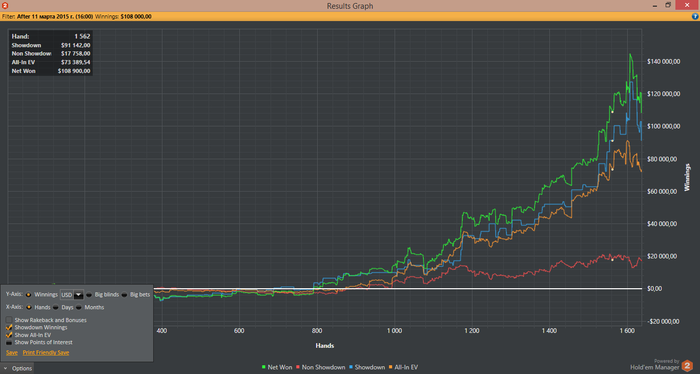Click the Print Friendly Save link
Screen dimensions: 700x374
tap(46, 353)
